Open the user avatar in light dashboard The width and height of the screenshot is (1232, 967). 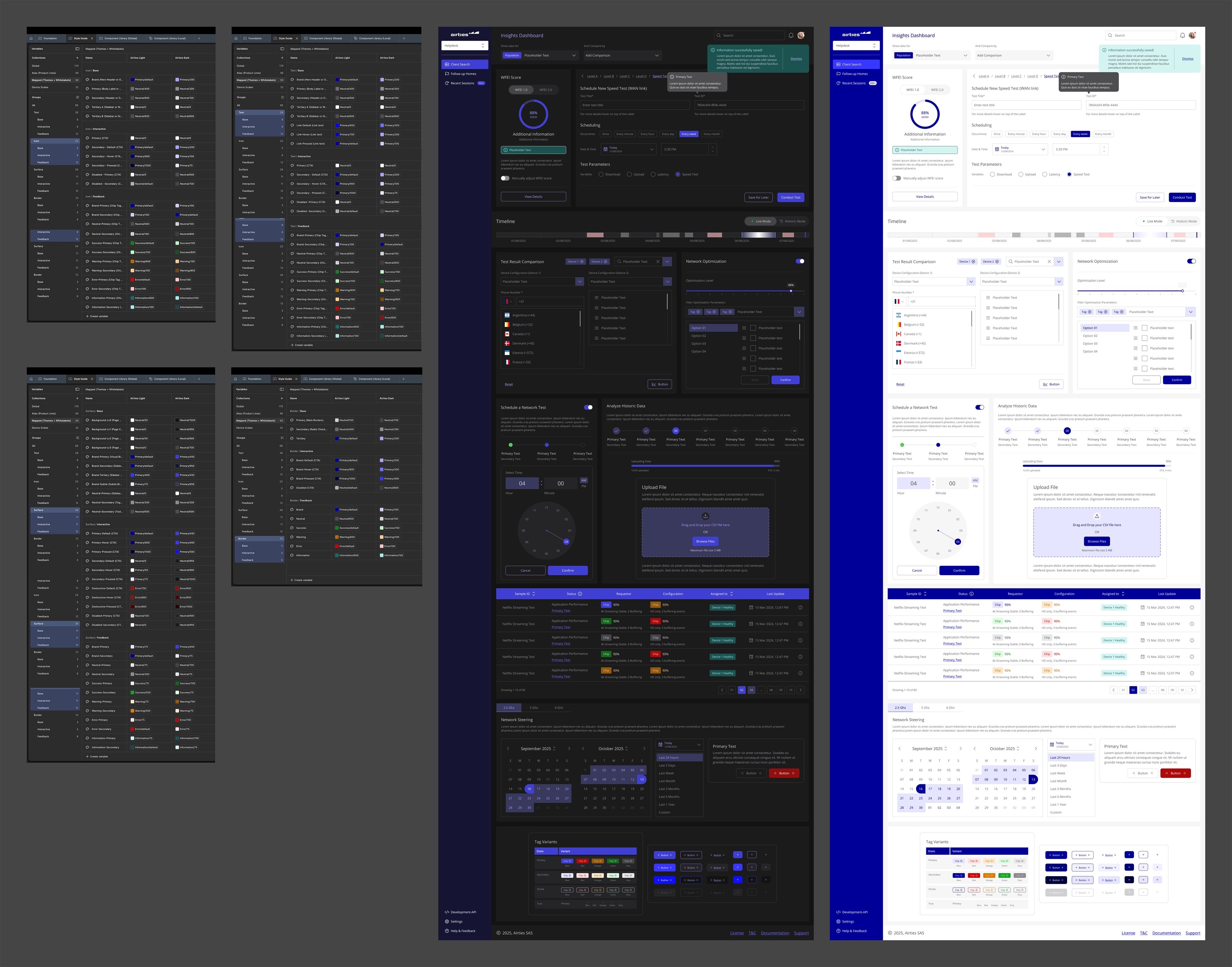click(1192, 35)
